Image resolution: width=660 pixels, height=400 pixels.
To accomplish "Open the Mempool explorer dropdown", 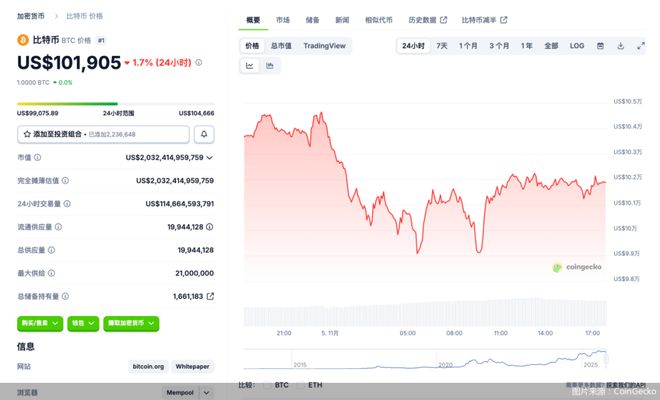I will click(188, 393).
